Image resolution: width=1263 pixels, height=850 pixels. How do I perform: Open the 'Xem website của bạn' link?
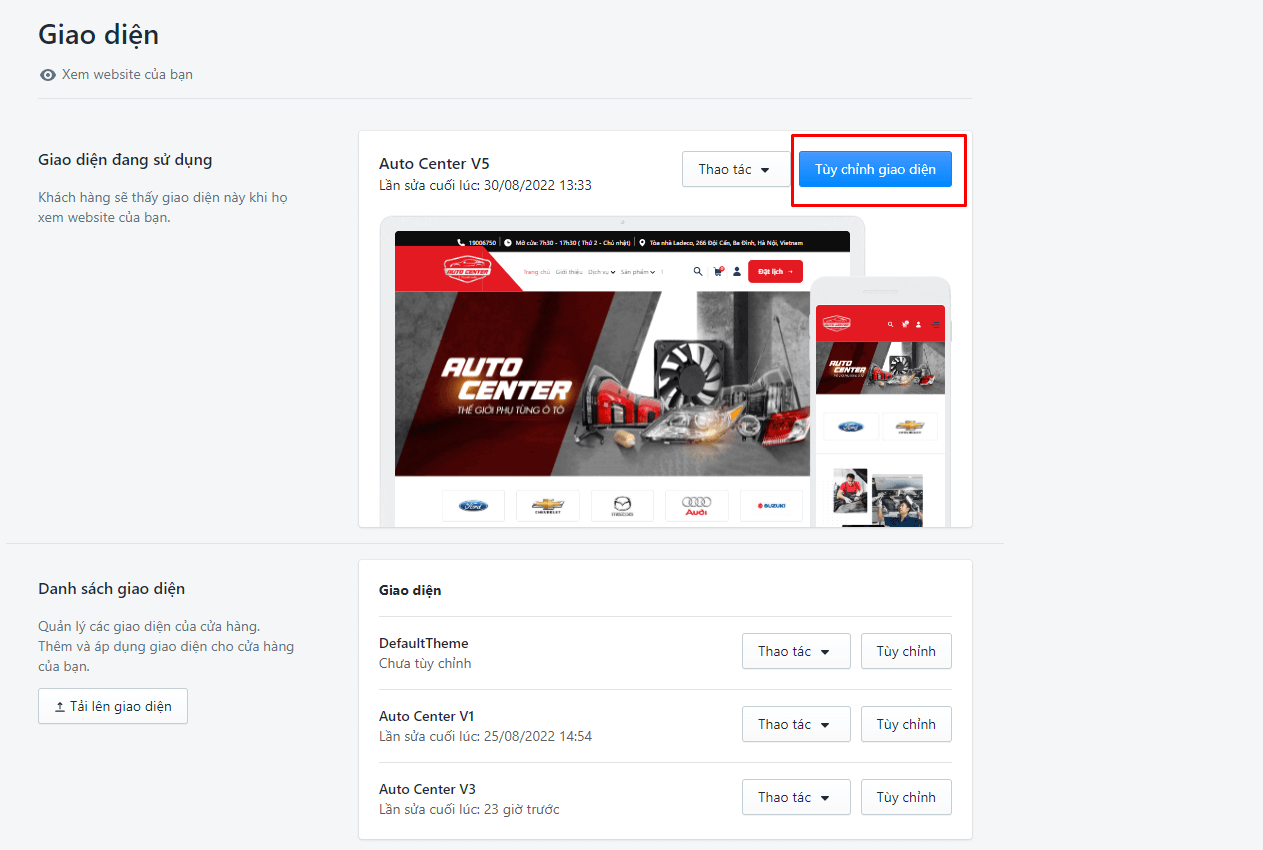coord(127,74)
